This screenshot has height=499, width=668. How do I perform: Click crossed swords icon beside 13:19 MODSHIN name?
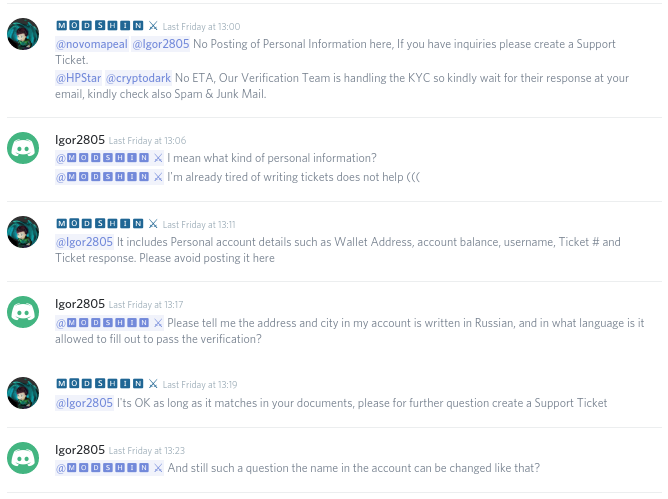tap(153, 384)
